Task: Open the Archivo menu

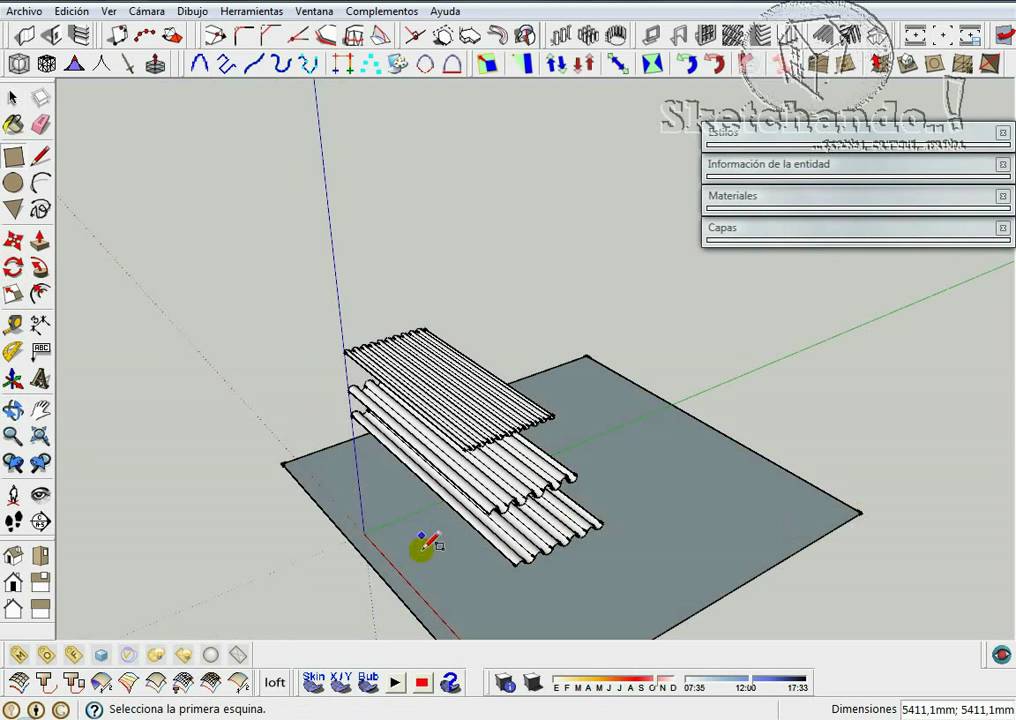Action: click(24, 11)
